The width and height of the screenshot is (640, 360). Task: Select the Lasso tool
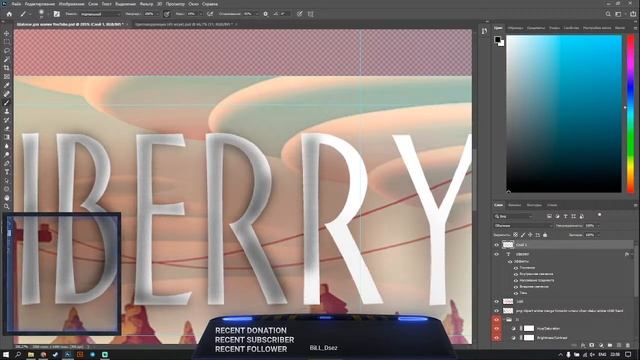[7, 51]
